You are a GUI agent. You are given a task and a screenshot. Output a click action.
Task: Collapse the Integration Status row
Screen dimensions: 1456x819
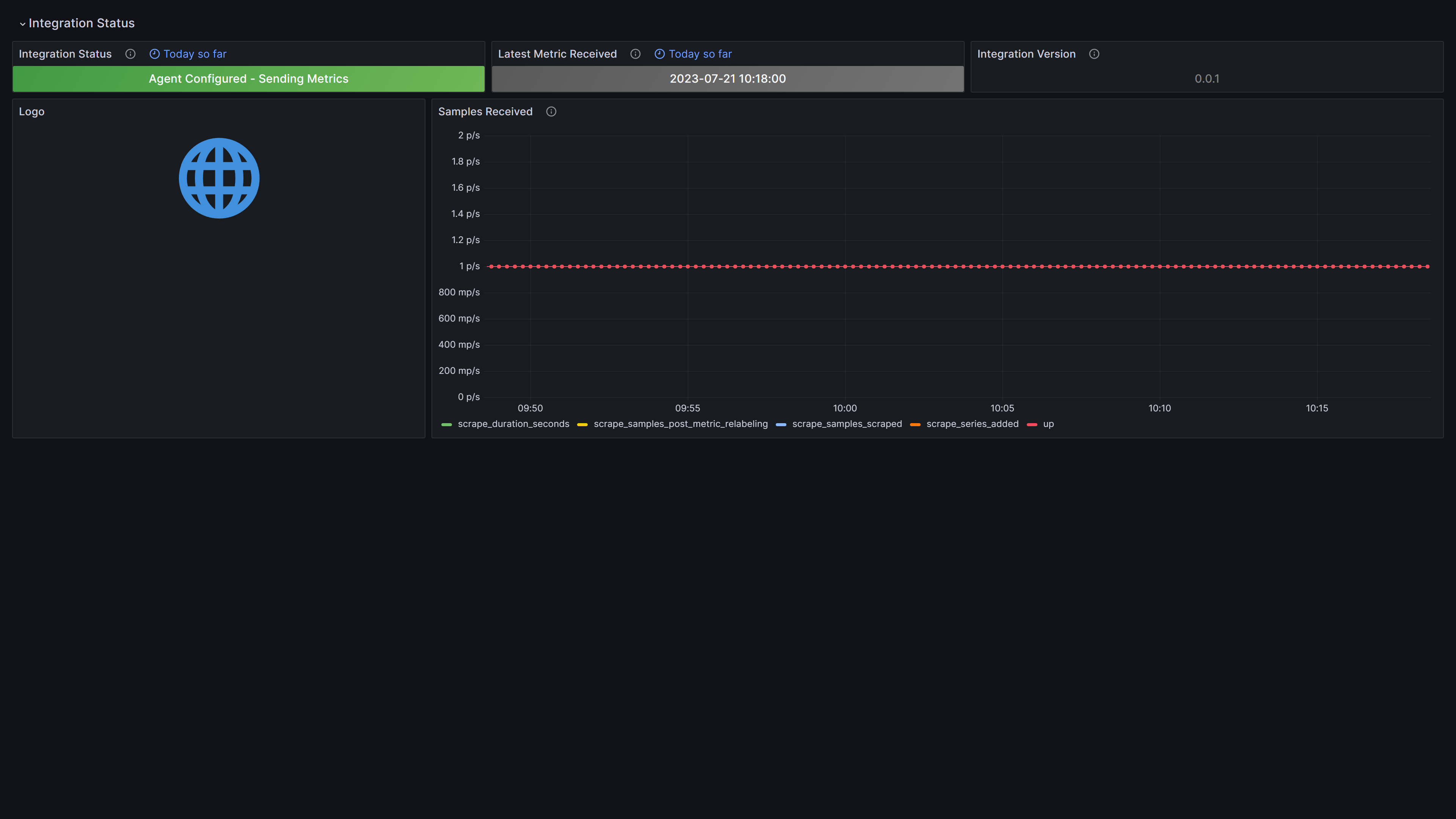point(23,24)
